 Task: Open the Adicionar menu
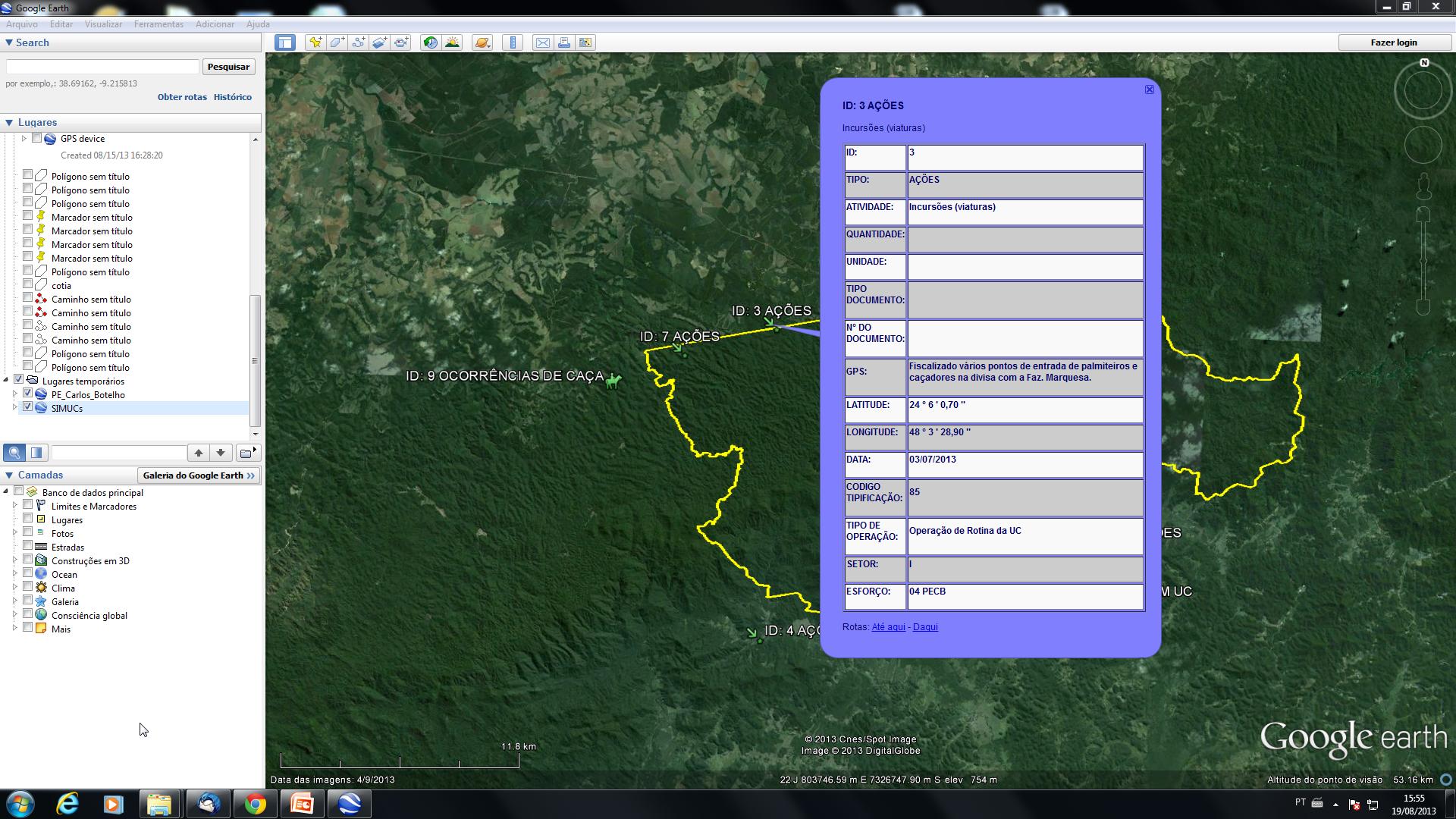215,24
